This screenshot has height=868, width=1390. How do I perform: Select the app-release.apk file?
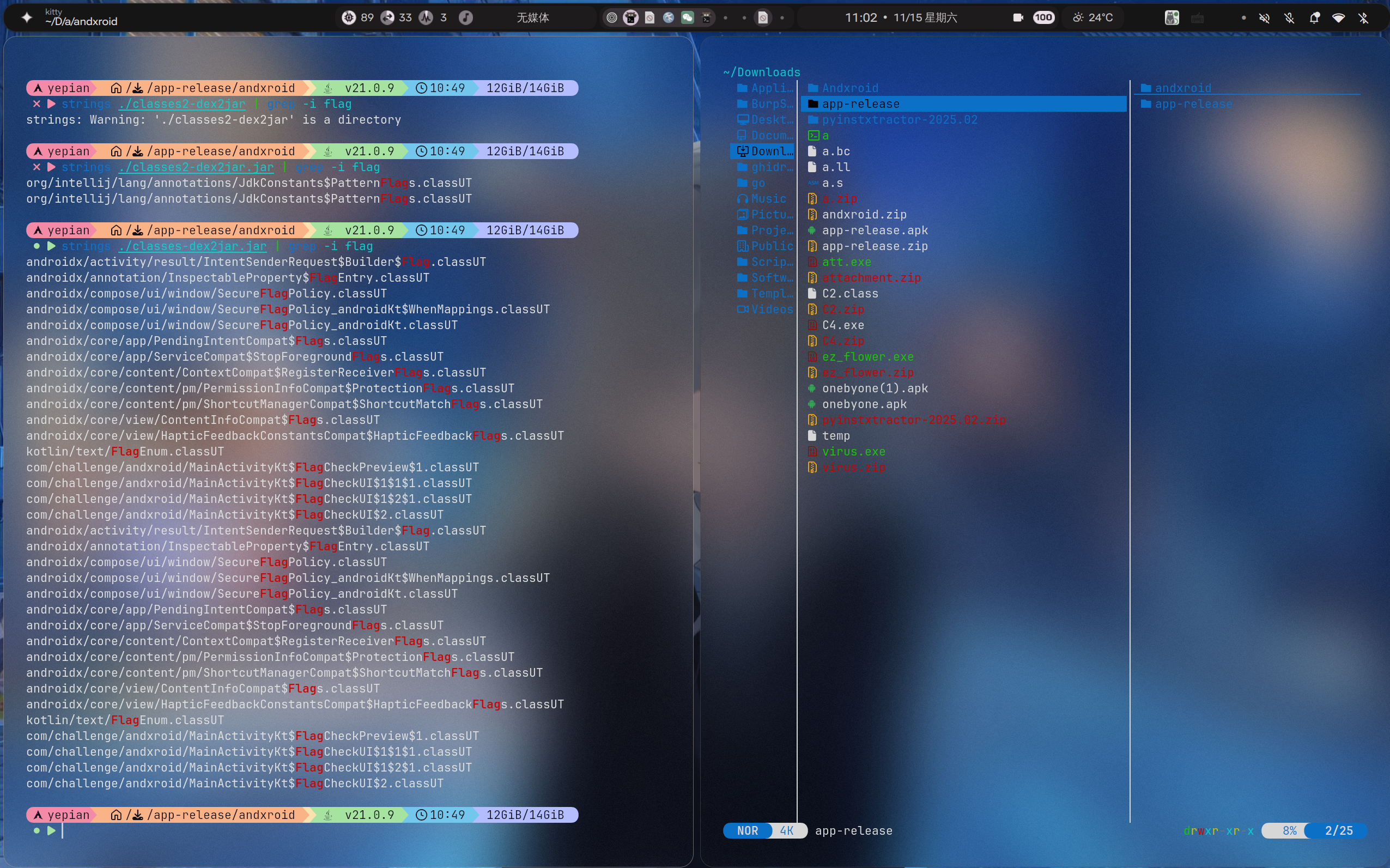(874, 230)
